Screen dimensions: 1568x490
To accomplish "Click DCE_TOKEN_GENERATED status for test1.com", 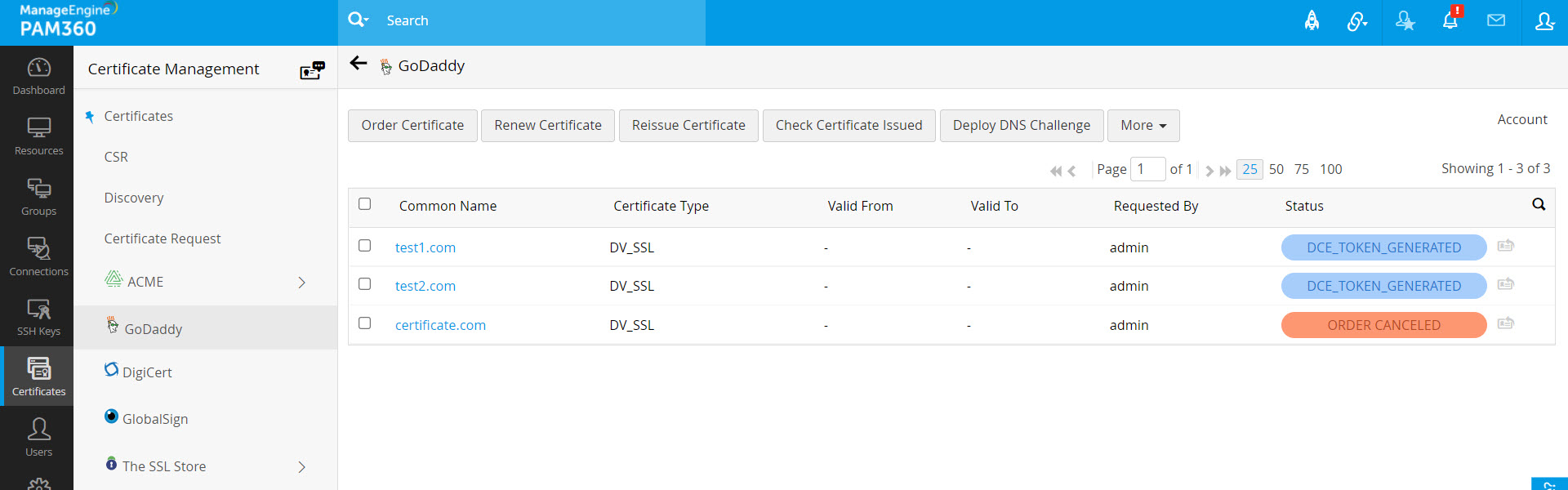I will [1383, 247].
